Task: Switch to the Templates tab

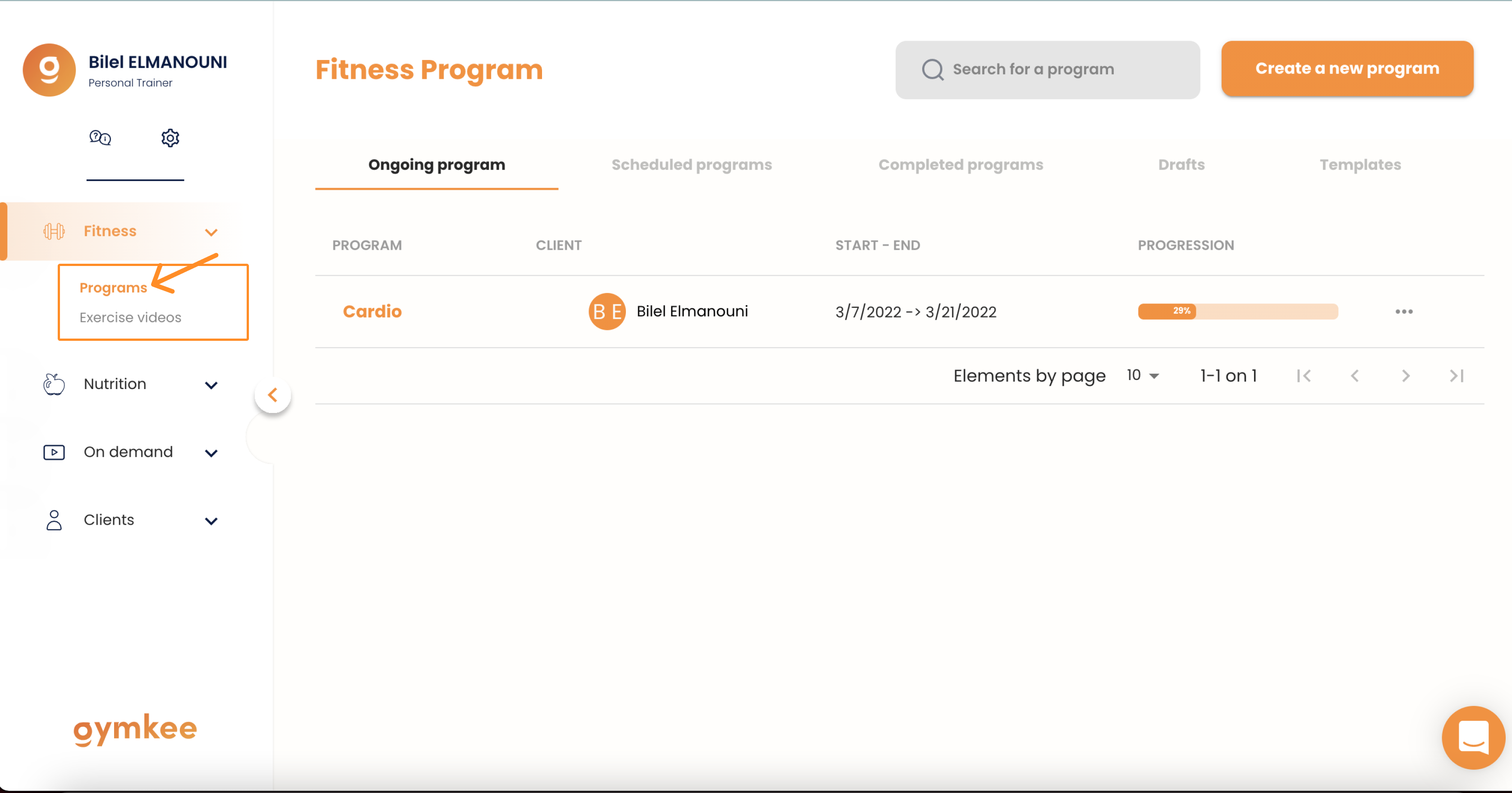Action: [1360, 165]
